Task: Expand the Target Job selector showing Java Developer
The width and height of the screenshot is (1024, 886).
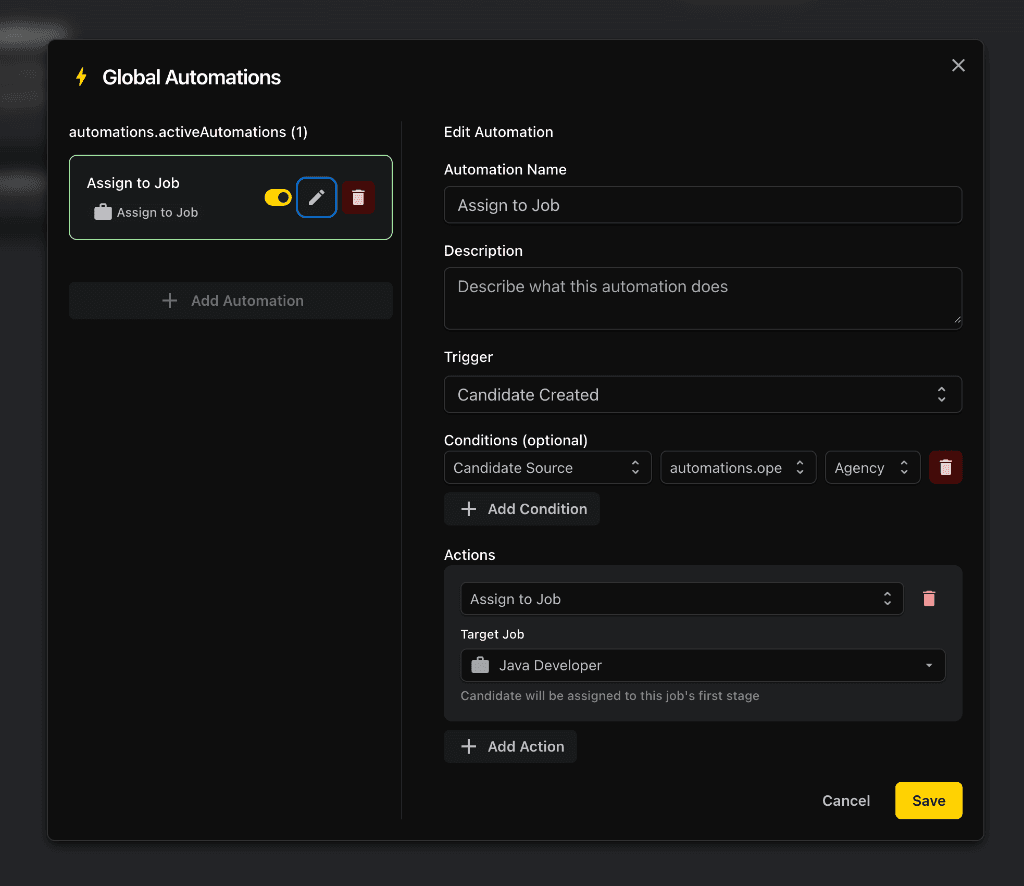Action: pyautogui.click(x=702, y=664)
